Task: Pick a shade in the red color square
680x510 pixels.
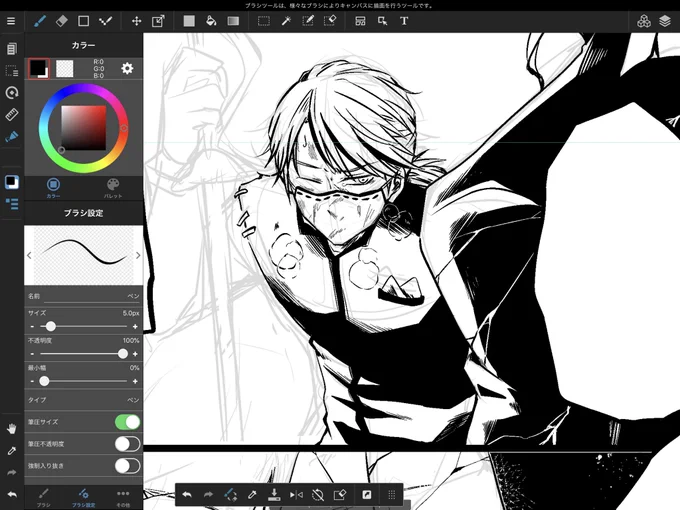Action: coord(84,128)
